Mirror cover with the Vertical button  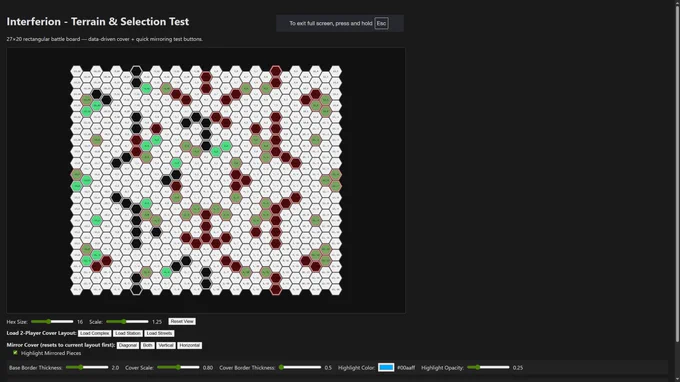point(166,346)
